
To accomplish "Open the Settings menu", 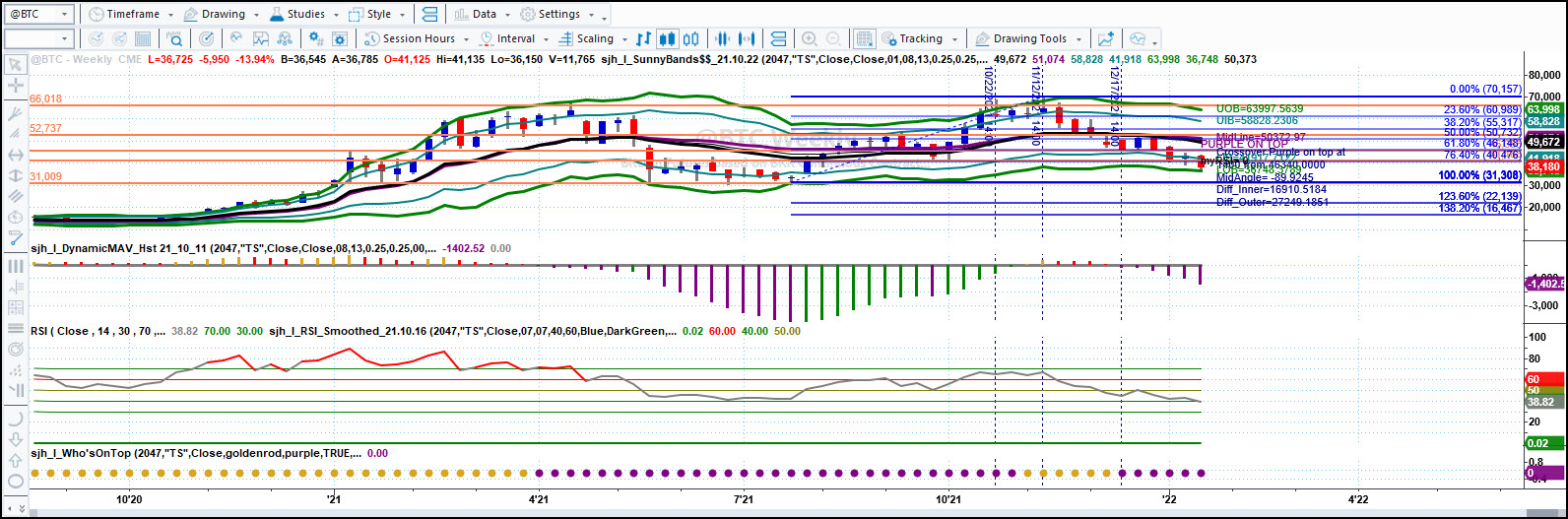I will [557, 15].
